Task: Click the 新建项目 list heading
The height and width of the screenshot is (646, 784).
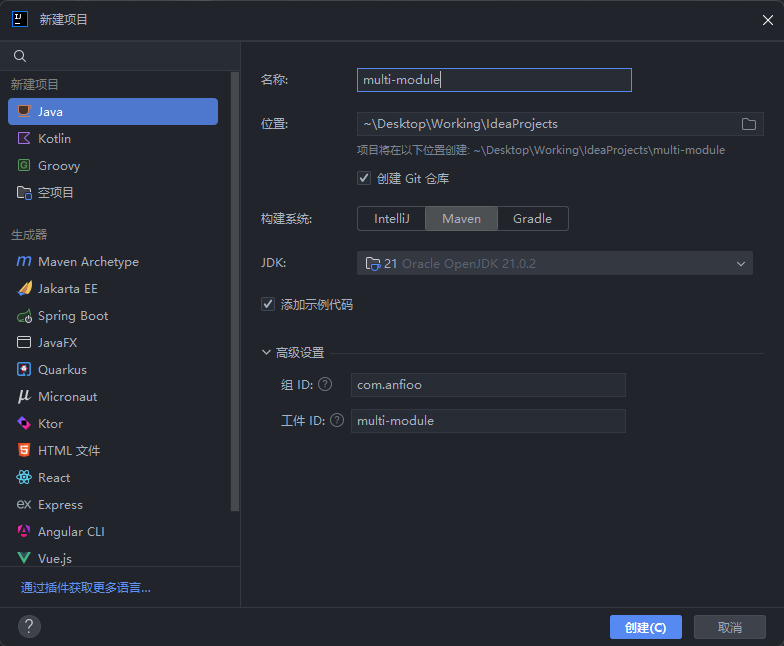Action: click(34, 84)
